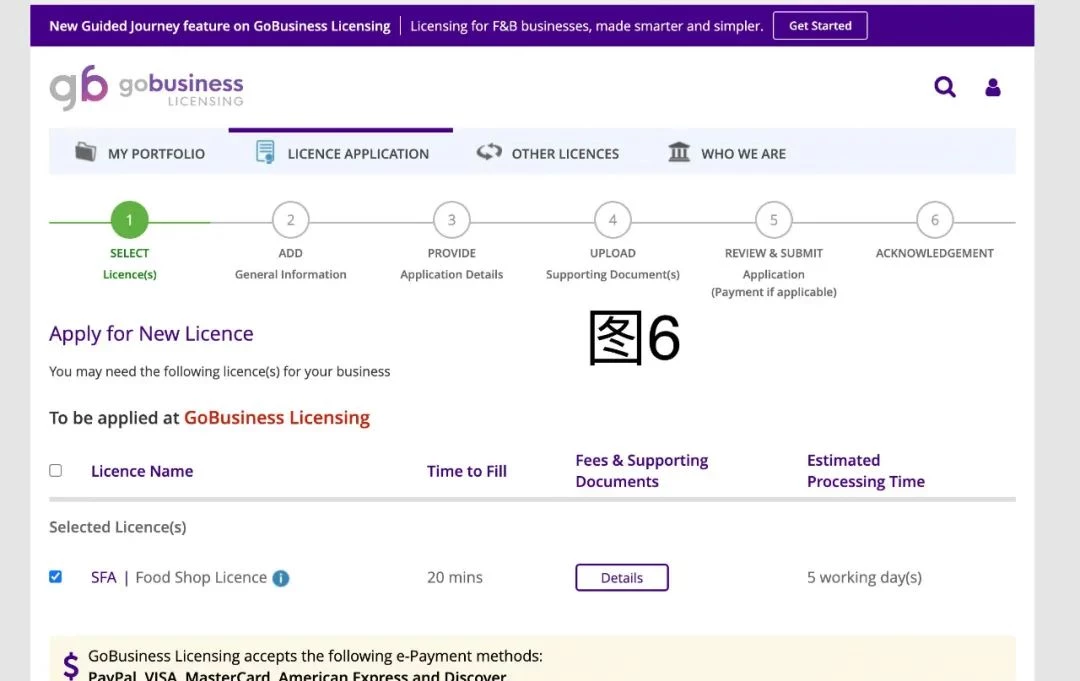Click the '20 mins' time value
Screen dimensions: 1080x681
click(455, 577)
